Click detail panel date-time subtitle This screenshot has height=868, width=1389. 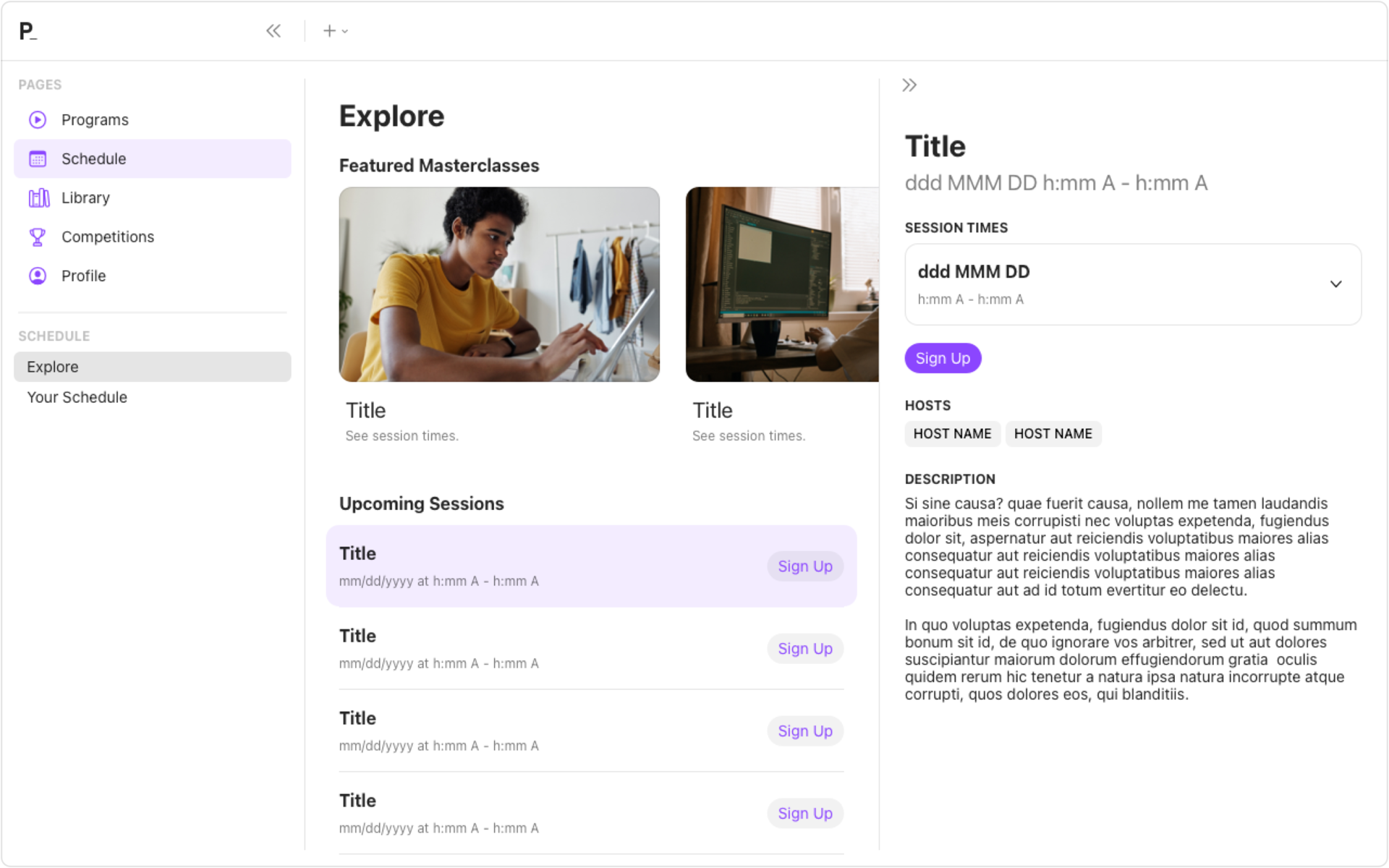click(x=1056, y=183)
